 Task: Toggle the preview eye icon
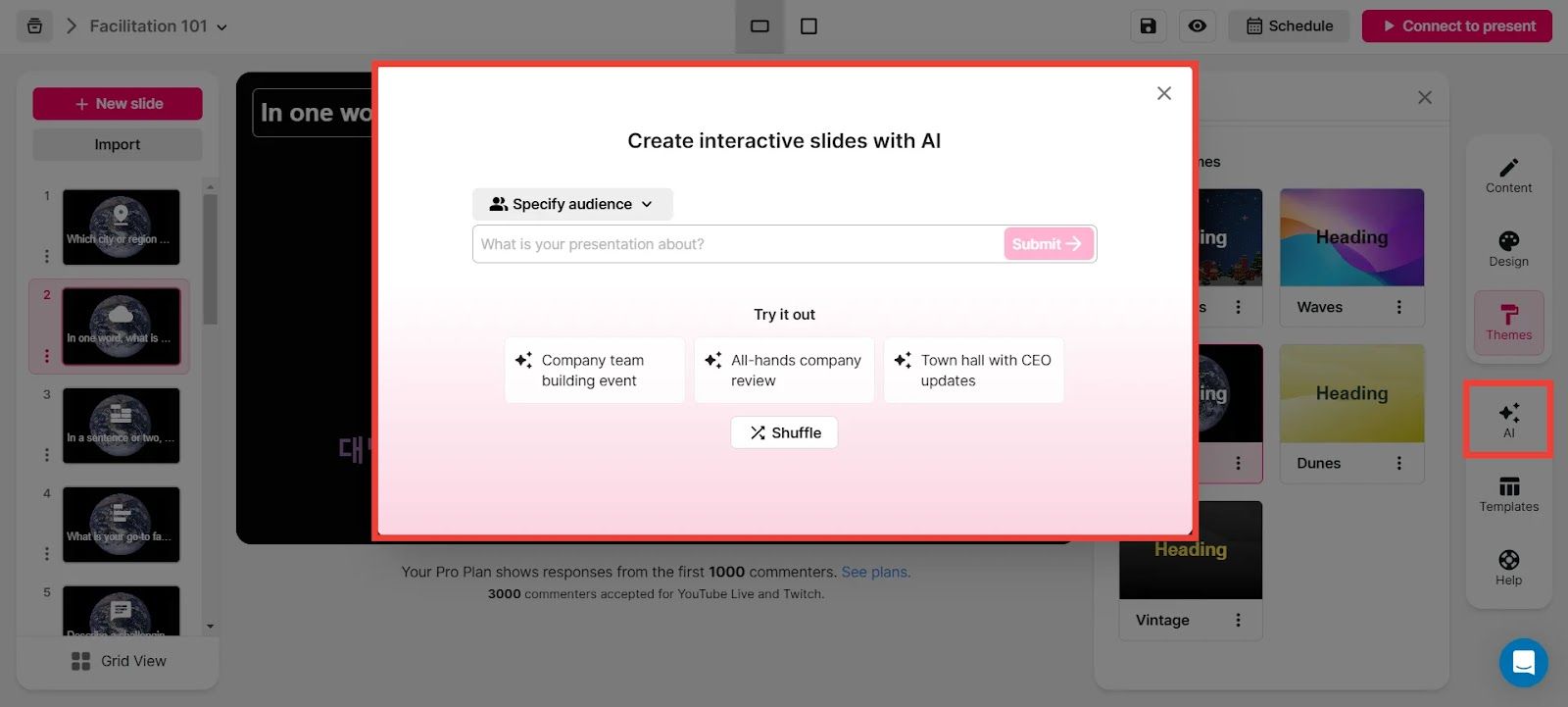click(x=1198, y=26)
